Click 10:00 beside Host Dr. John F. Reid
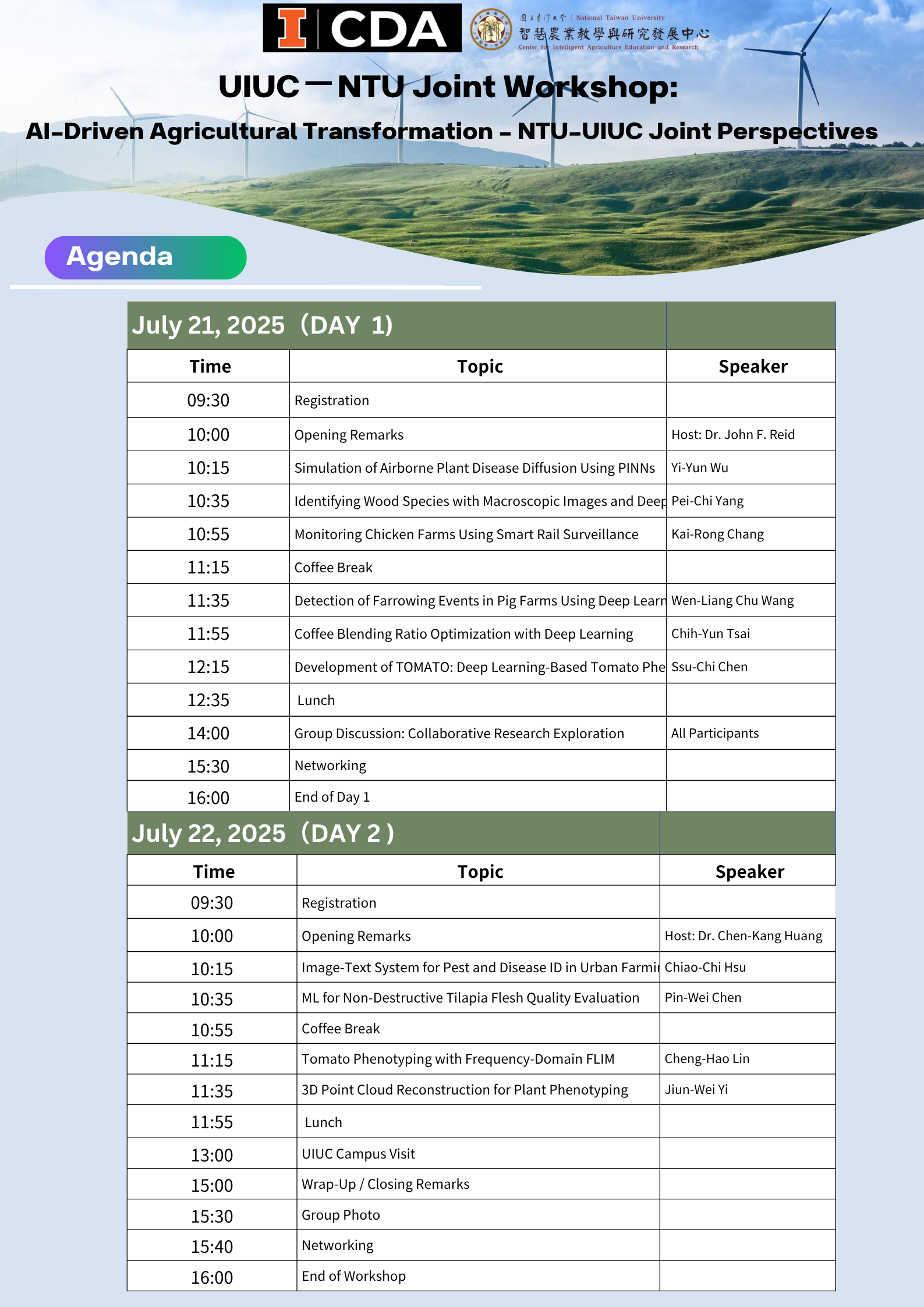 coord(208,434)
